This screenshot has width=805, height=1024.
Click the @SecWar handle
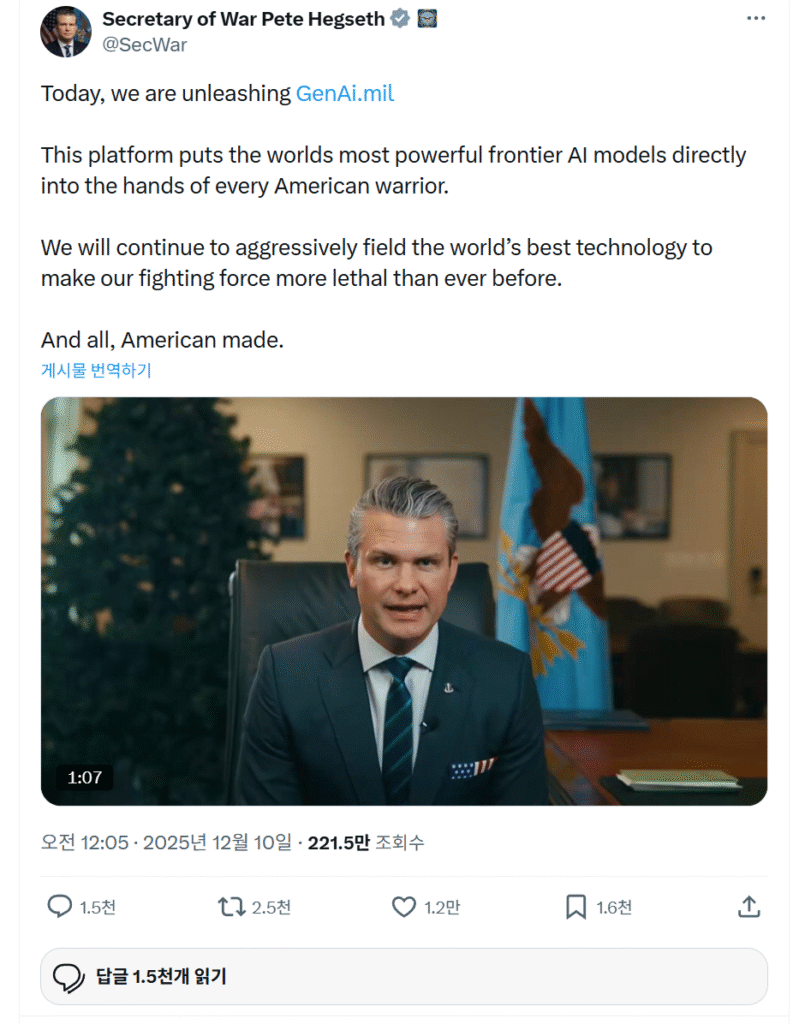145,44
